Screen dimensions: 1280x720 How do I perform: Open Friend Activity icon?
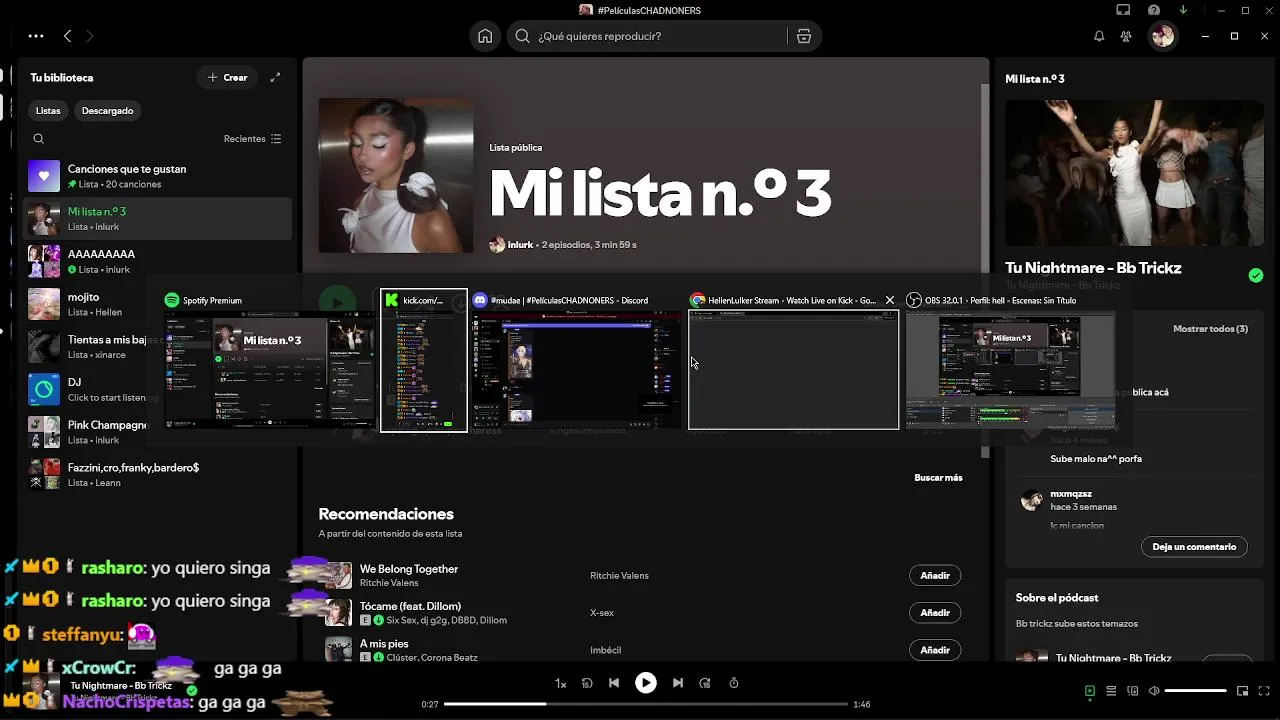[1126, 36]
